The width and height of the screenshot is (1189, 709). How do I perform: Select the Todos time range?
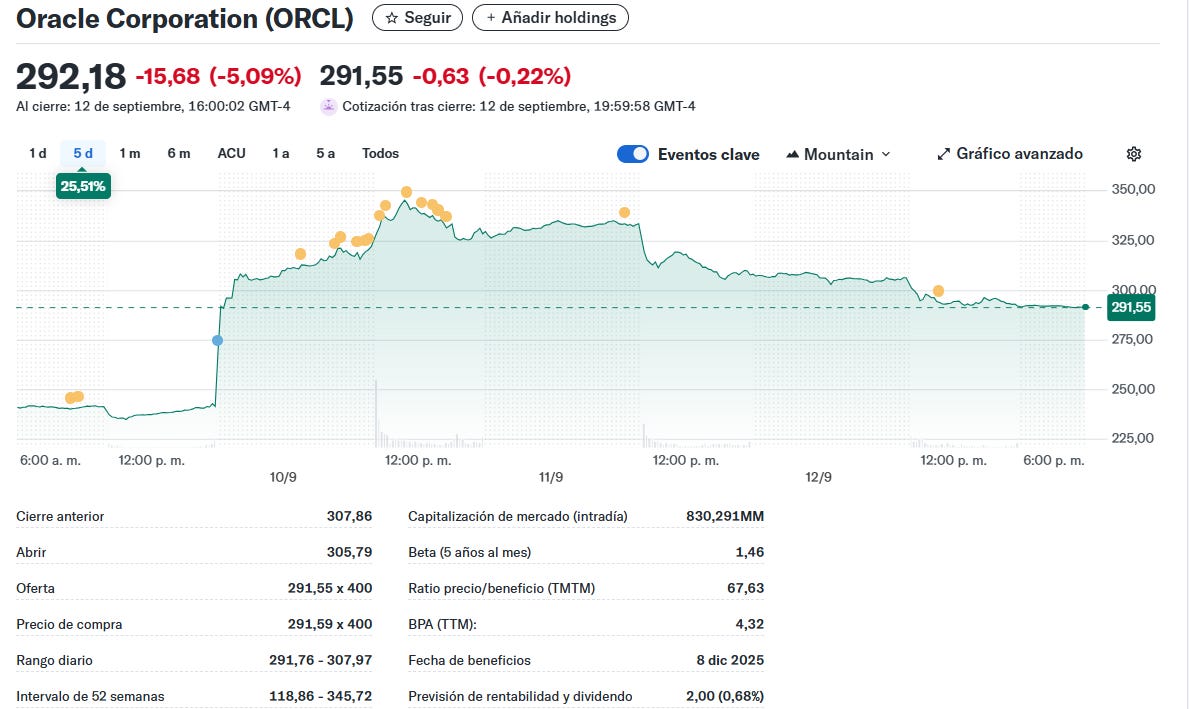pyautogui.click(x=380, y=153)
